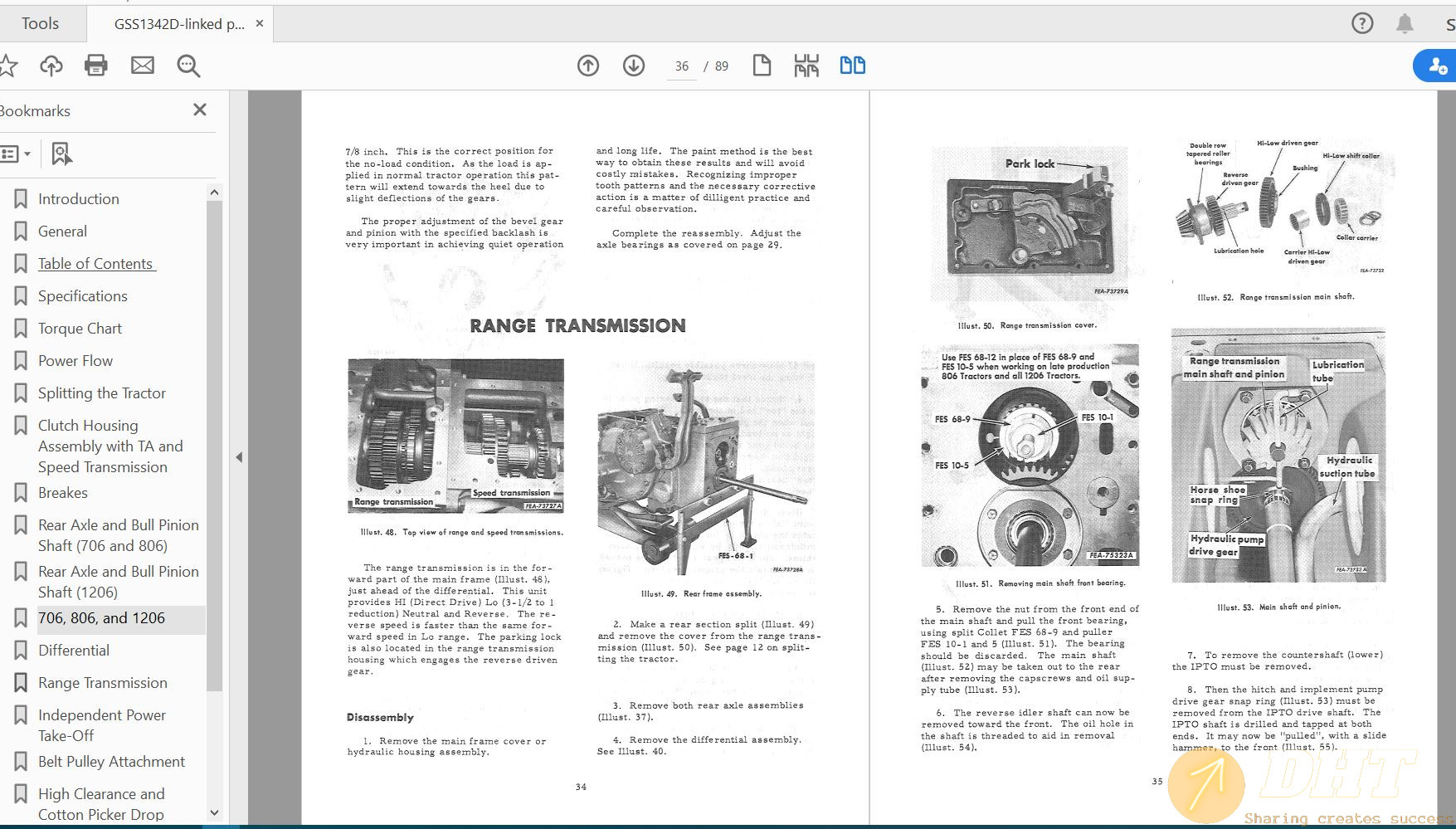The image size is (1456, 829).
Task: Switch to single page view
Action: pyautogui.click(x=762, y=66)
